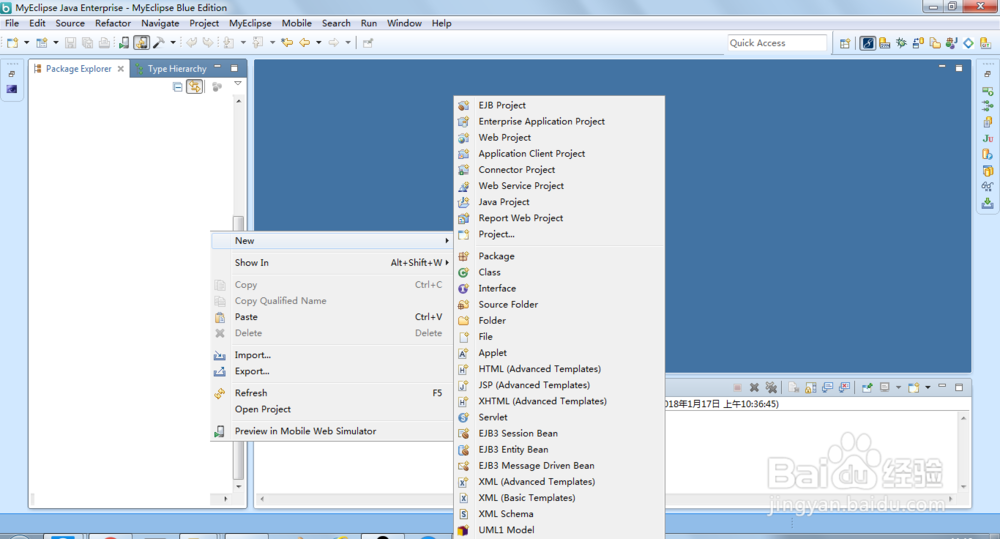Select Preview in Mobile Web Simulator
The image size is (1000, 539).
coord(332,431)
